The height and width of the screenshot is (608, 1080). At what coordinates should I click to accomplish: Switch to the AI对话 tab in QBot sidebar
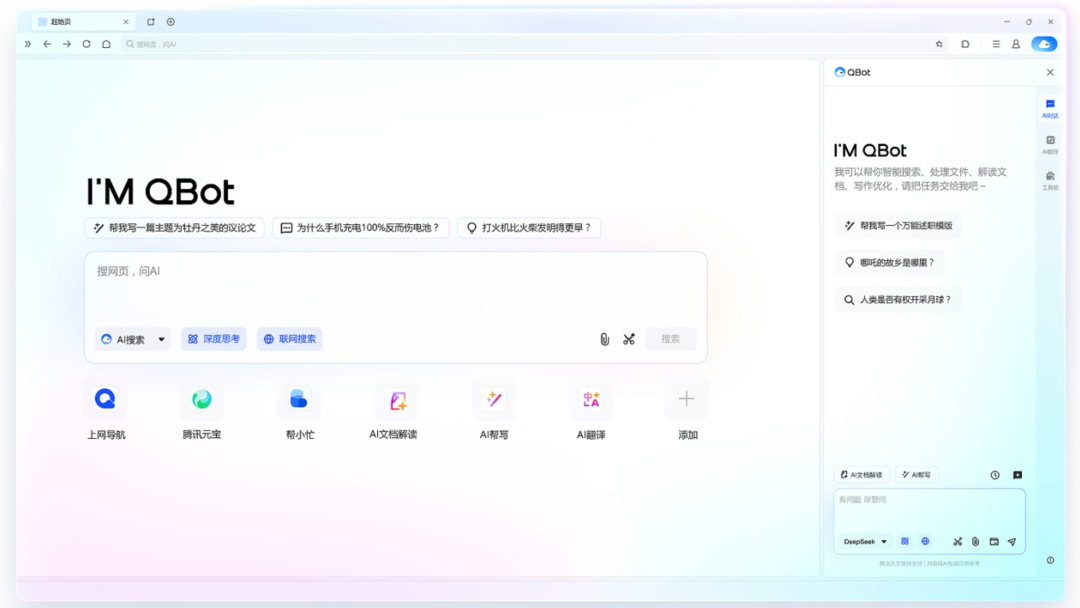pyautogui.click(x=1050, y=108)
